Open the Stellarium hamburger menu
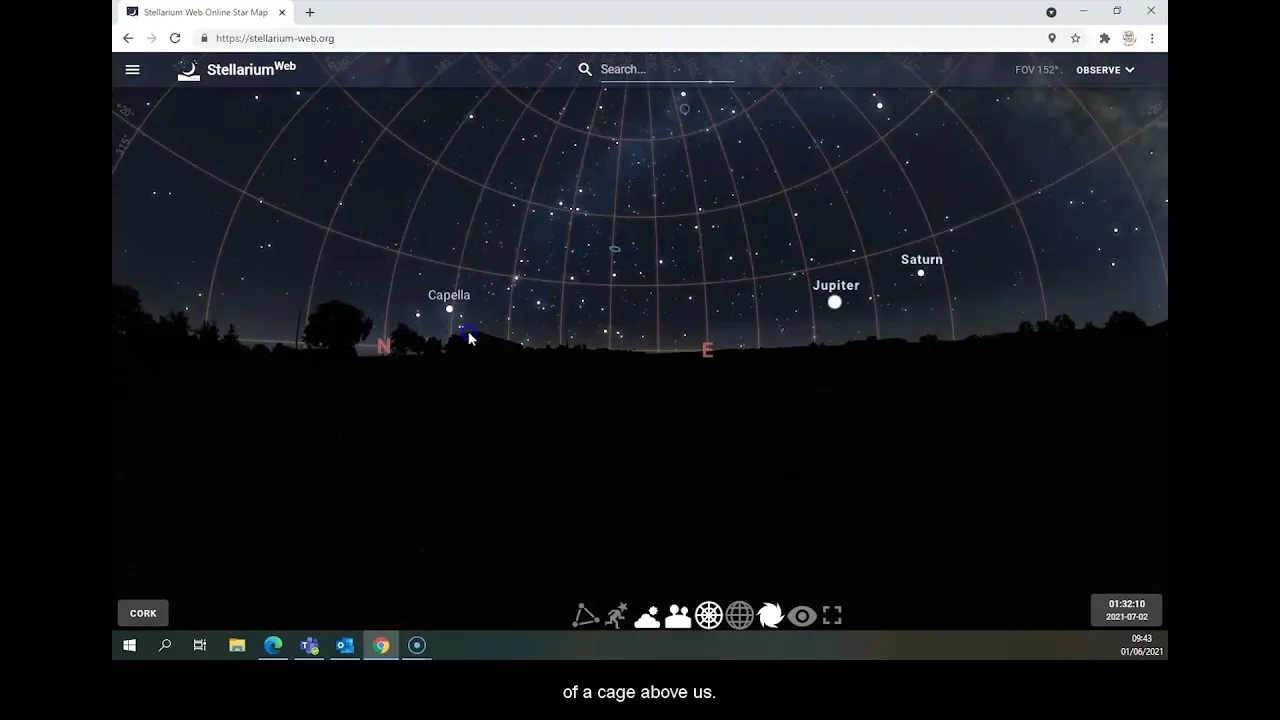The image size is (1280, 720). pyautogui.click(x=132, y=70)
